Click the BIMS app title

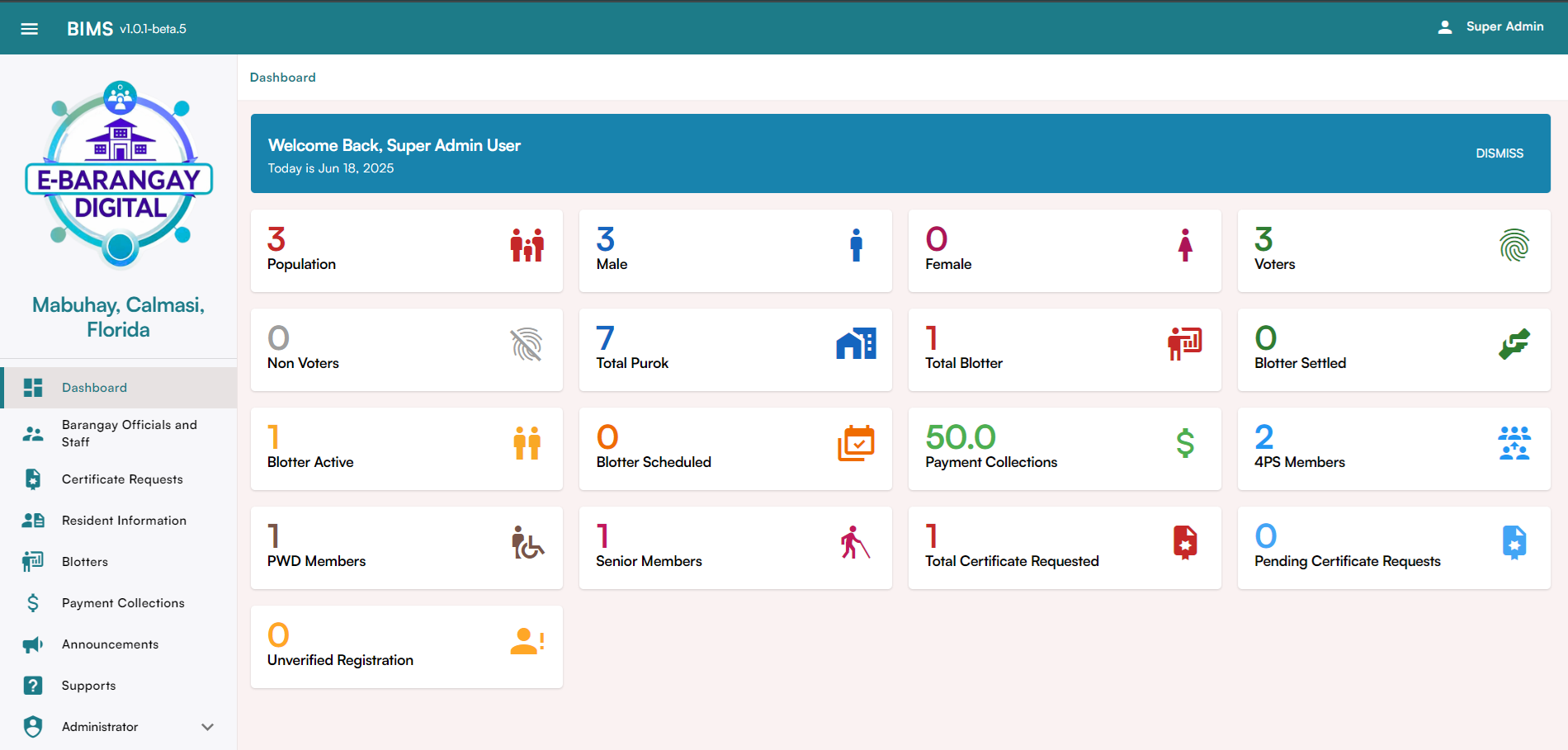(90, 29)
